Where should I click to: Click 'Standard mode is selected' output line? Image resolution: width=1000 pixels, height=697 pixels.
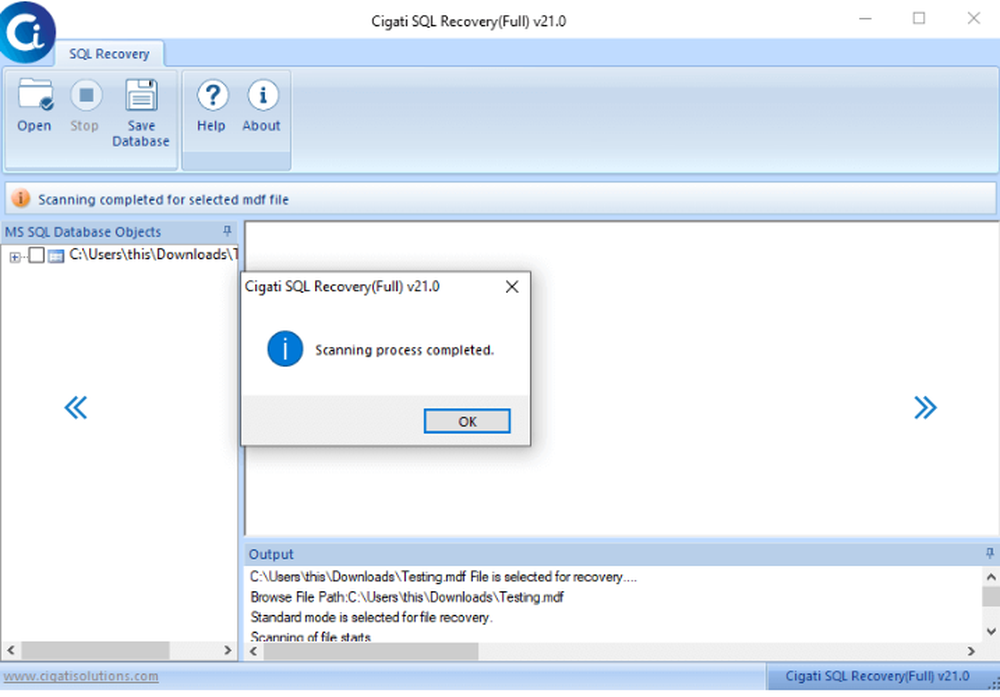click(371, 617)
